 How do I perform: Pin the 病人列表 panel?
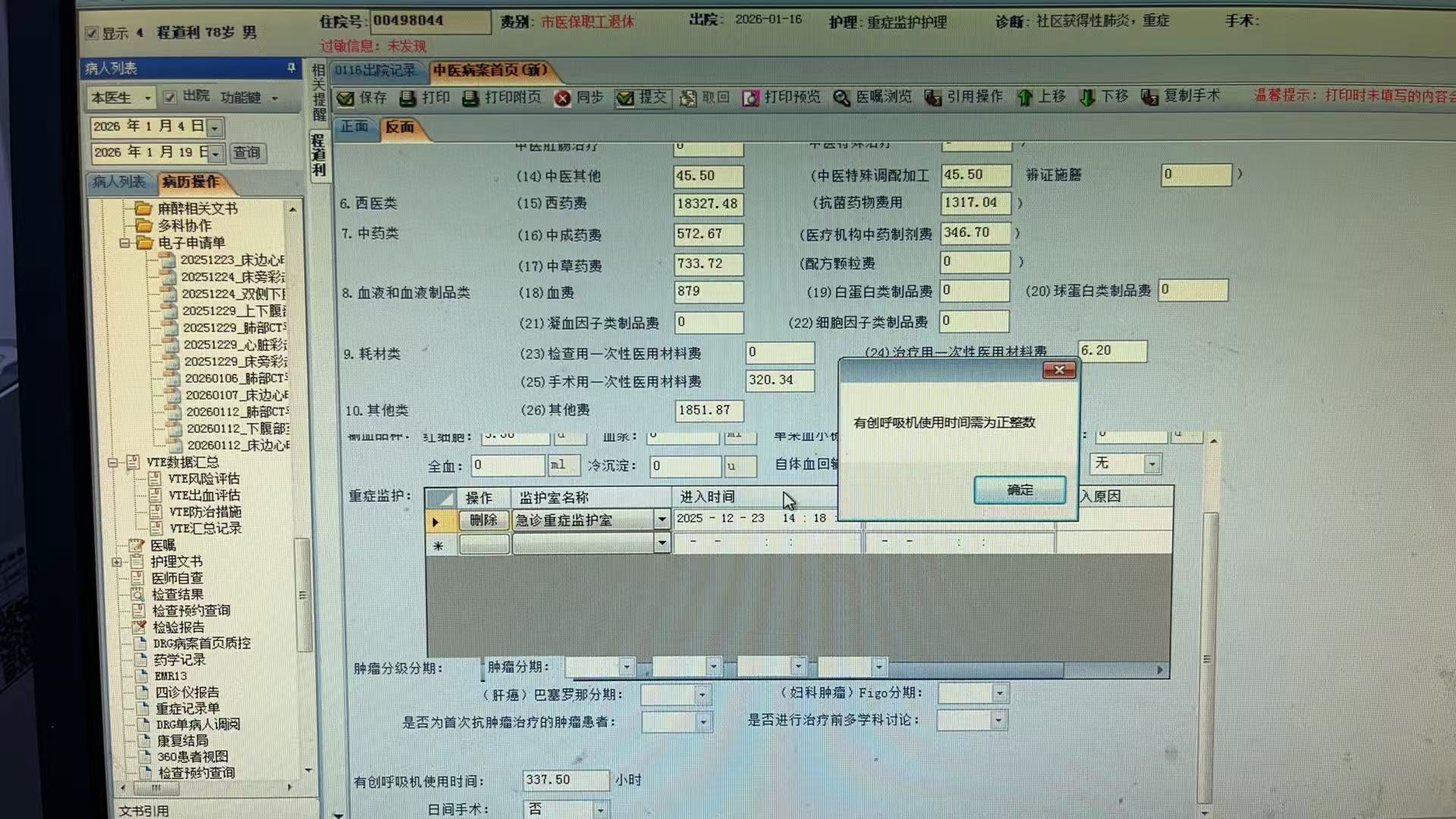point(291,68)
